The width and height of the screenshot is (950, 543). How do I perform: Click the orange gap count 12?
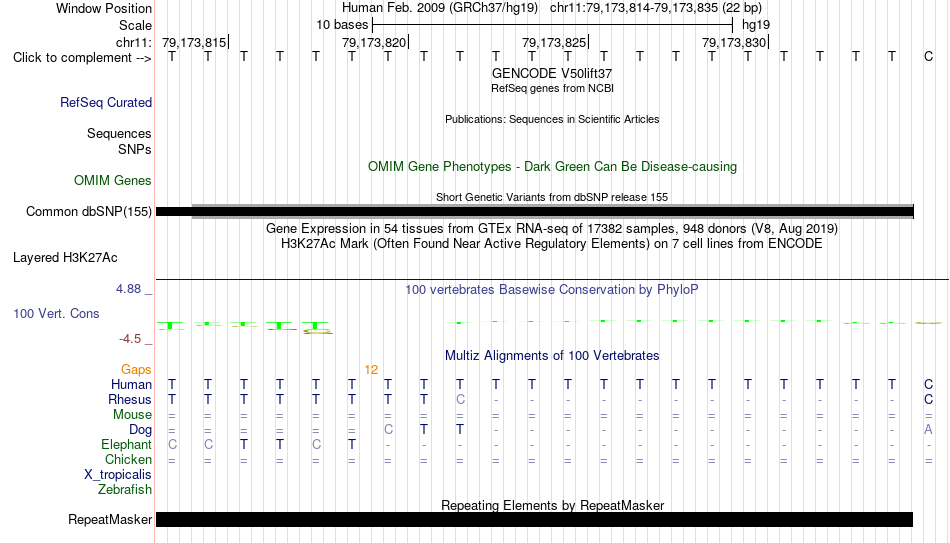pos(371,370)
